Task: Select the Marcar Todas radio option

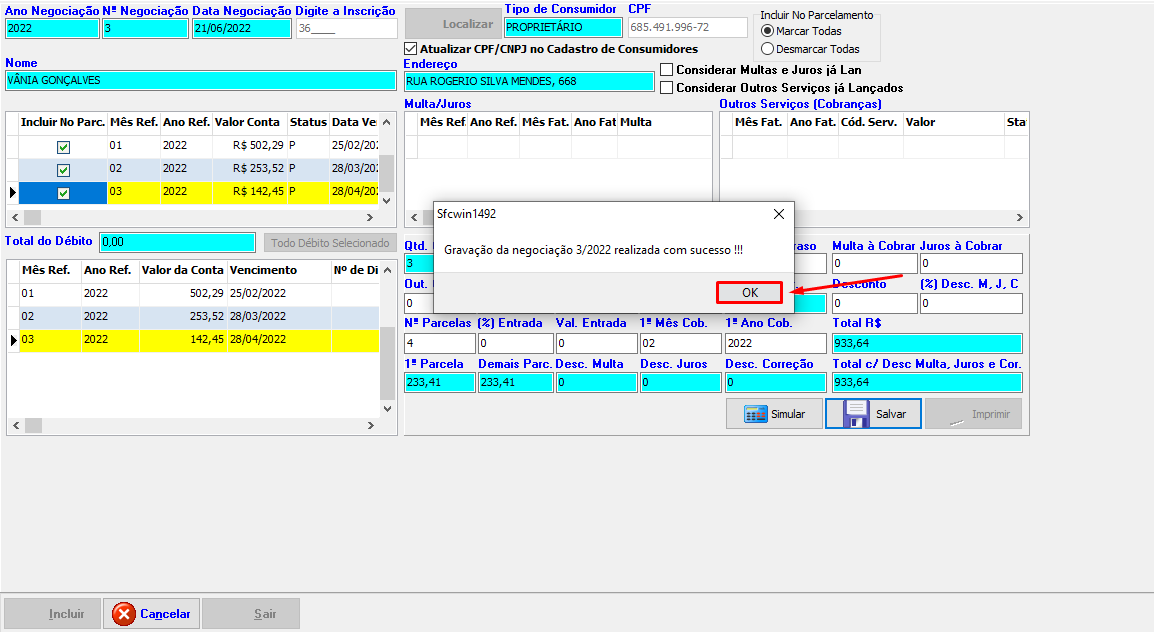Action: tap(768, 31)
